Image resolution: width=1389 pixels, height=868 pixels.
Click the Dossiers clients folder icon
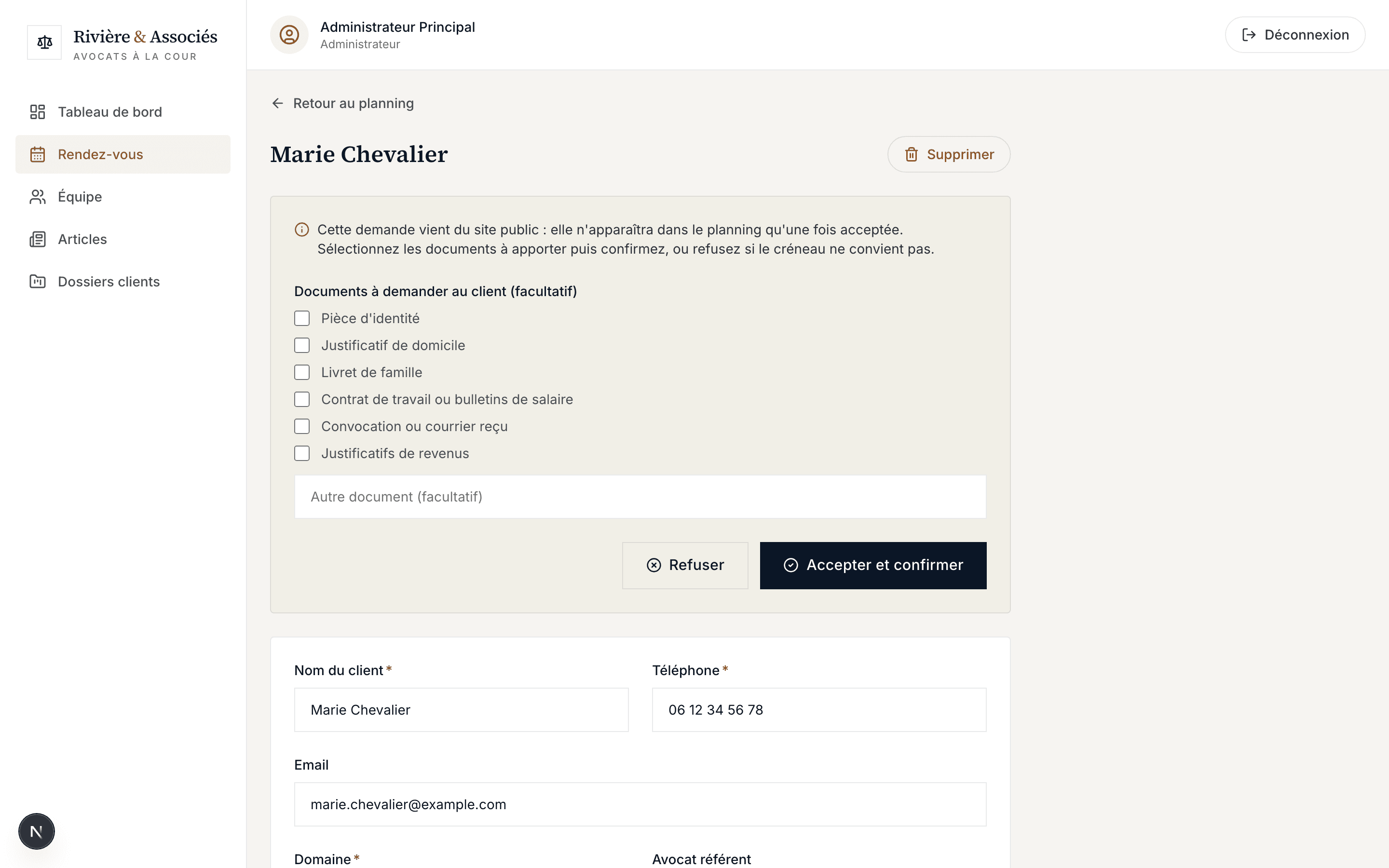38,282
